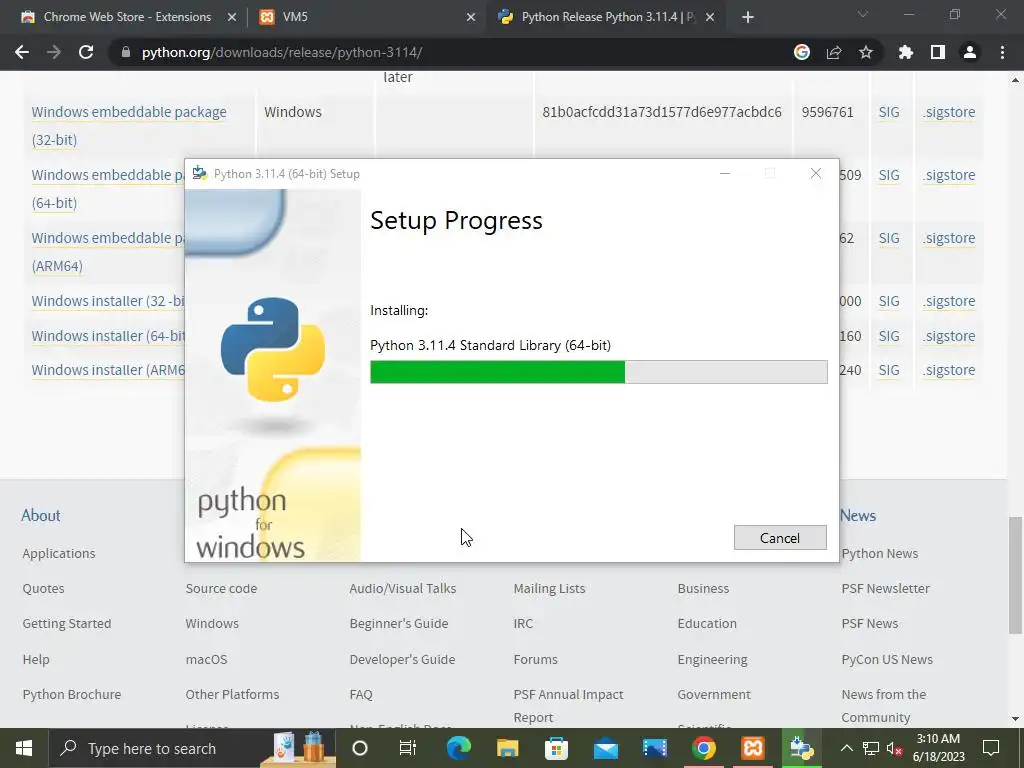Go back with the browser back arrow
Image resolution: width=1024 pixels, height=768 pixels.
pos(22,52)
